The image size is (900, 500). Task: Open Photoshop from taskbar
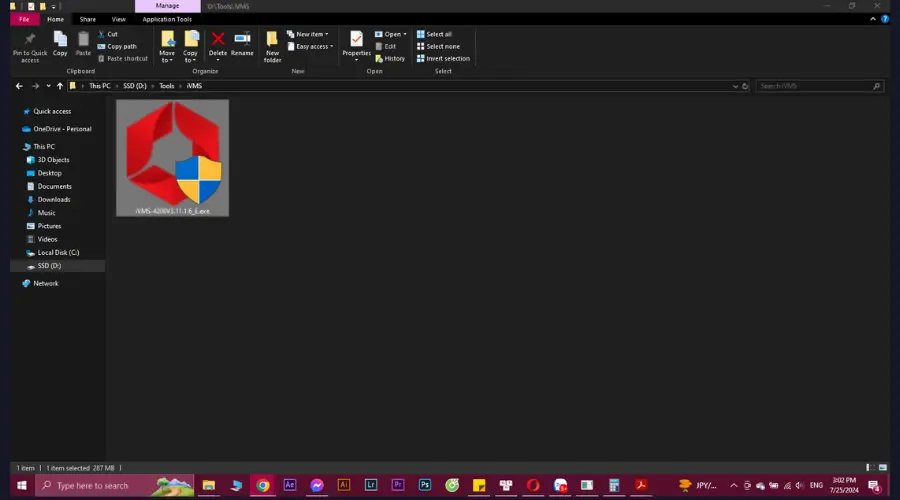click(x=425, y=486)
